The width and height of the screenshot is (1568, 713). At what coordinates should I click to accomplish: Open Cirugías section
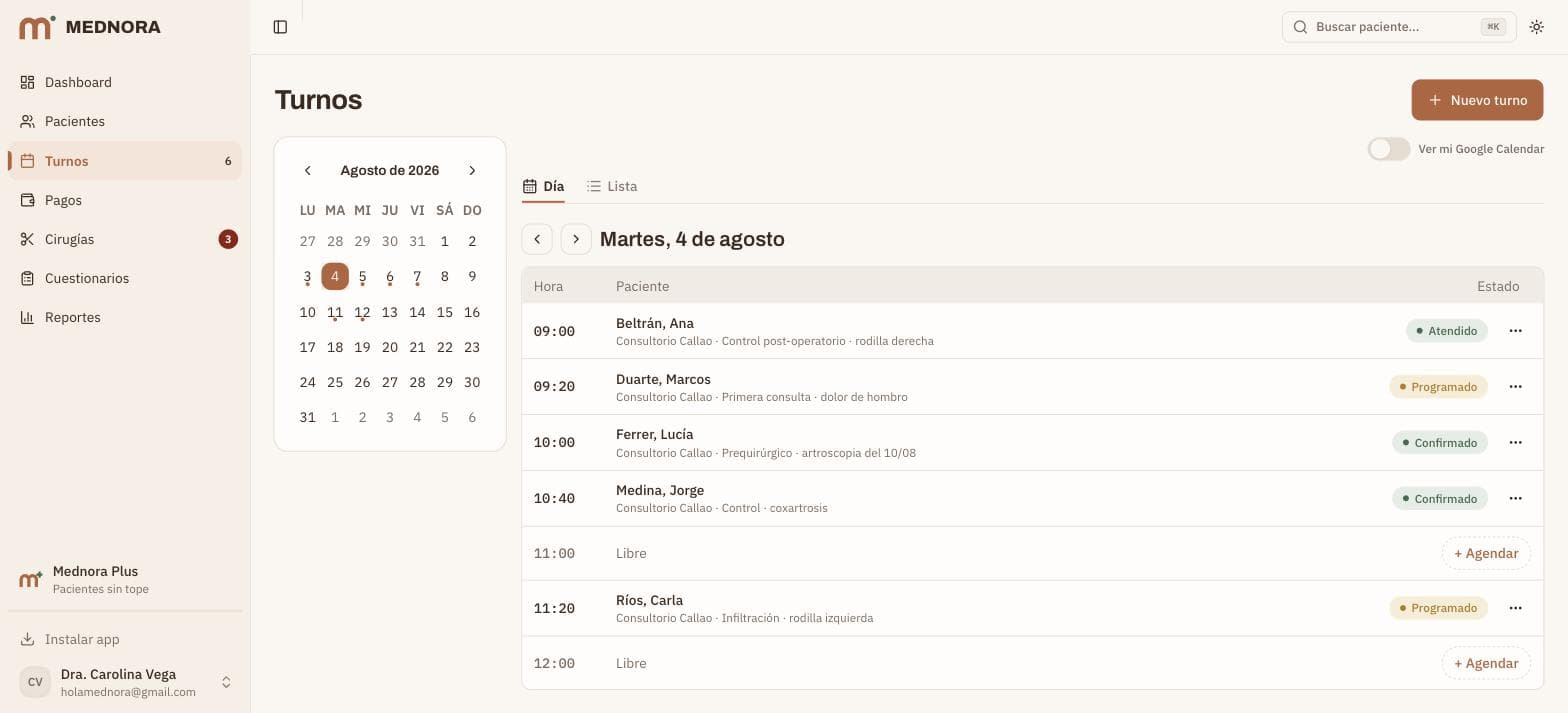[125, 239]
